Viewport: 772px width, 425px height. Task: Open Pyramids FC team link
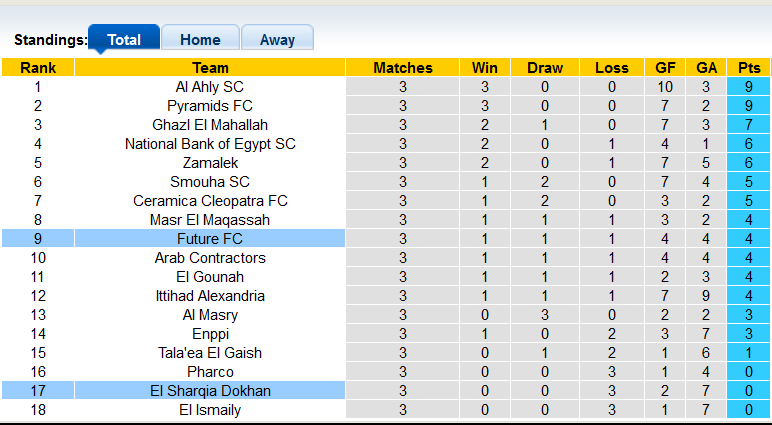point(210,106)
